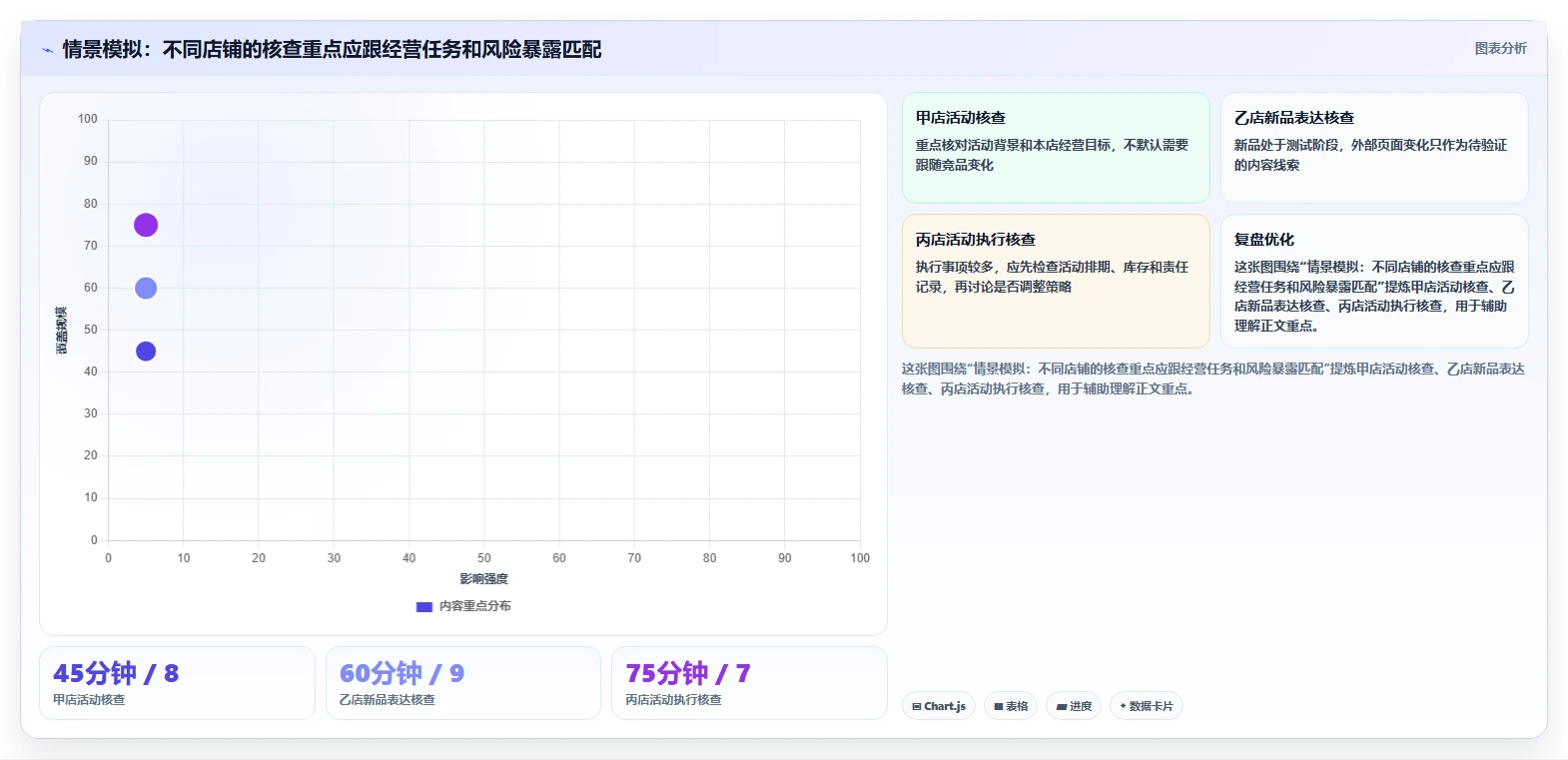Select the 甲店活动核查 green card
Screen dimensions: 1568x760
1056,148
